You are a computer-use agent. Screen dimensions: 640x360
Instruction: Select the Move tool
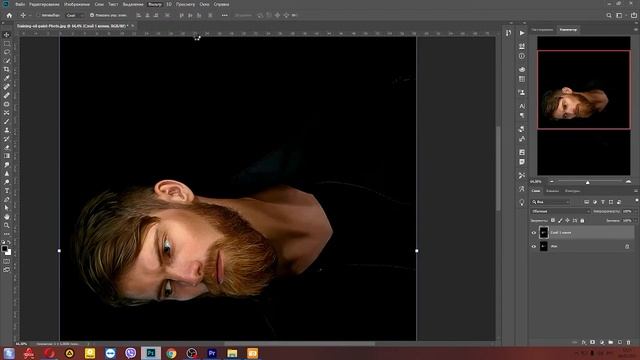(7, 35)
